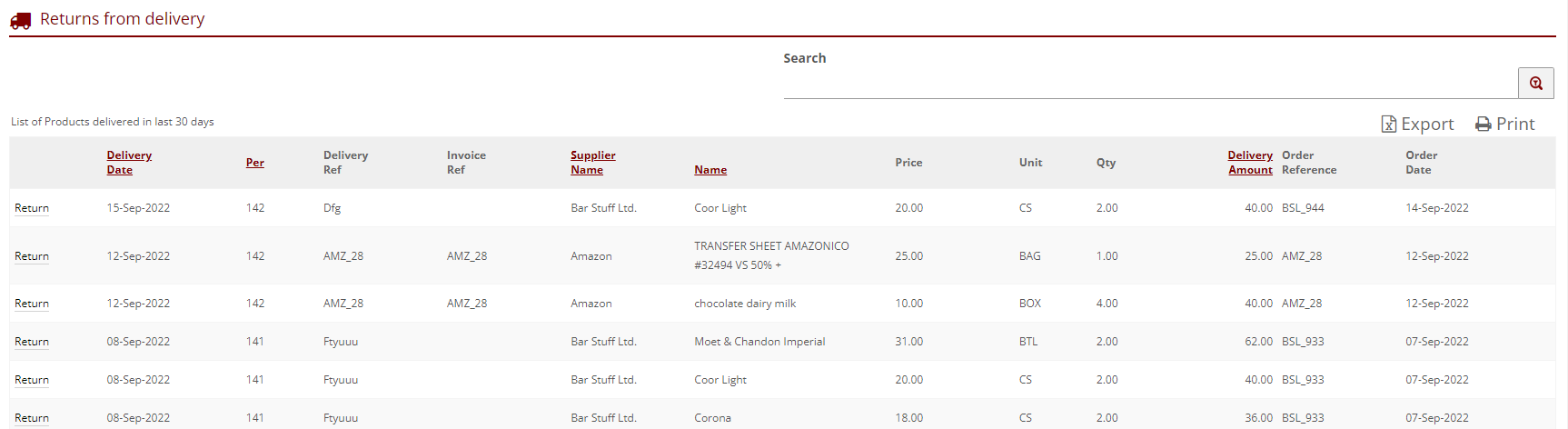Screen dimensions: 1568x429
Task: Click the delivery truck icon in header
Action: 20,19
